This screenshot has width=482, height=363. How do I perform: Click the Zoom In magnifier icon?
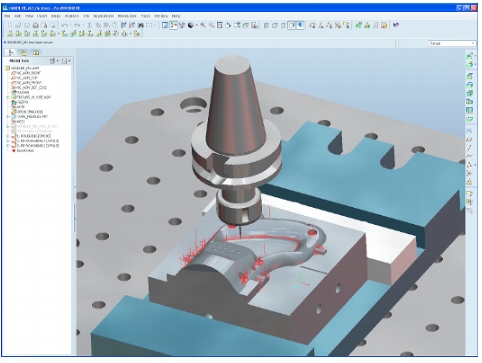[203, 25]
